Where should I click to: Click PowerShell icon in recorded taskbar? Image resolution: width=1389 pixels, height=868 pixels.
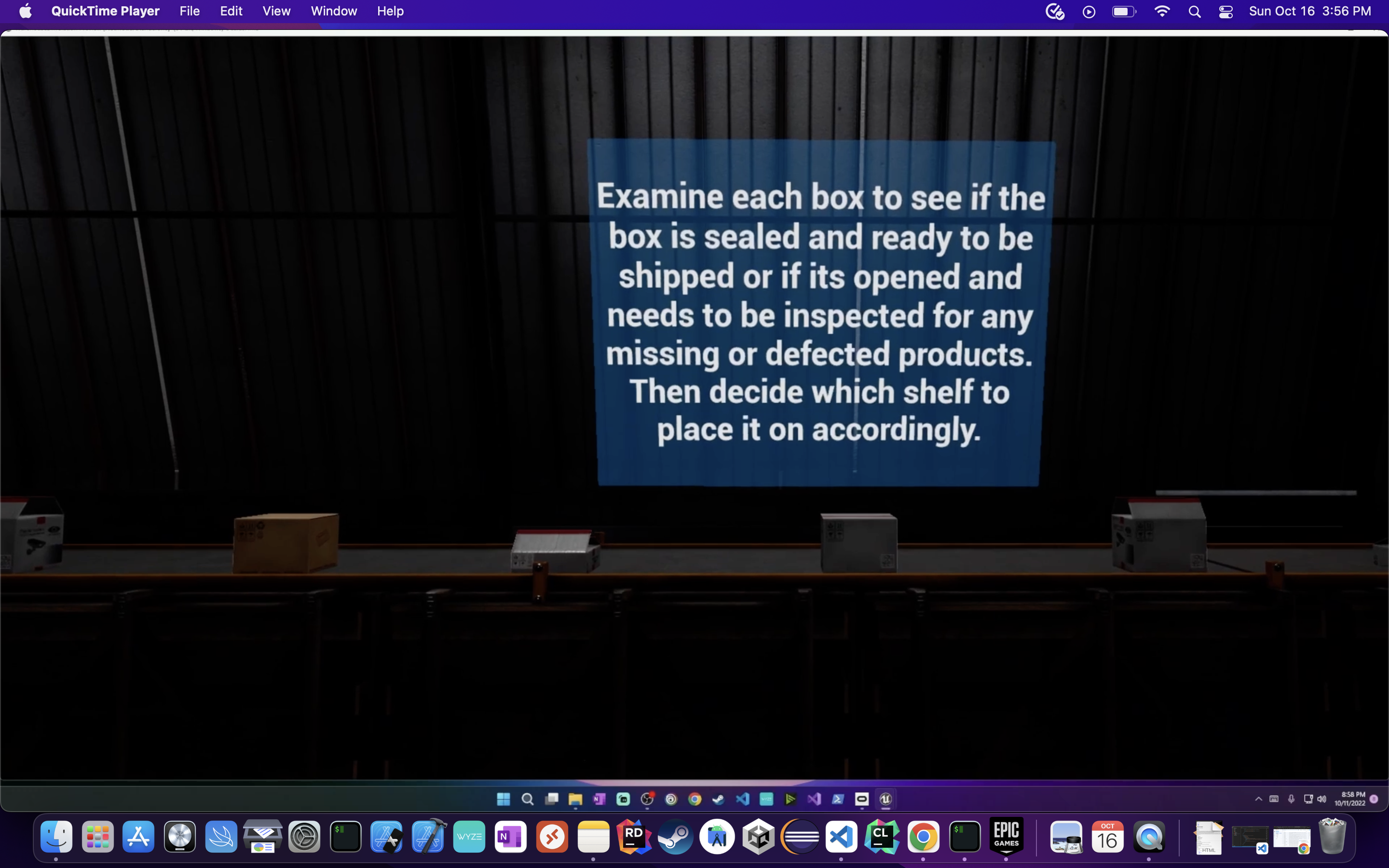pyautogui.click(x=838, y=799)
